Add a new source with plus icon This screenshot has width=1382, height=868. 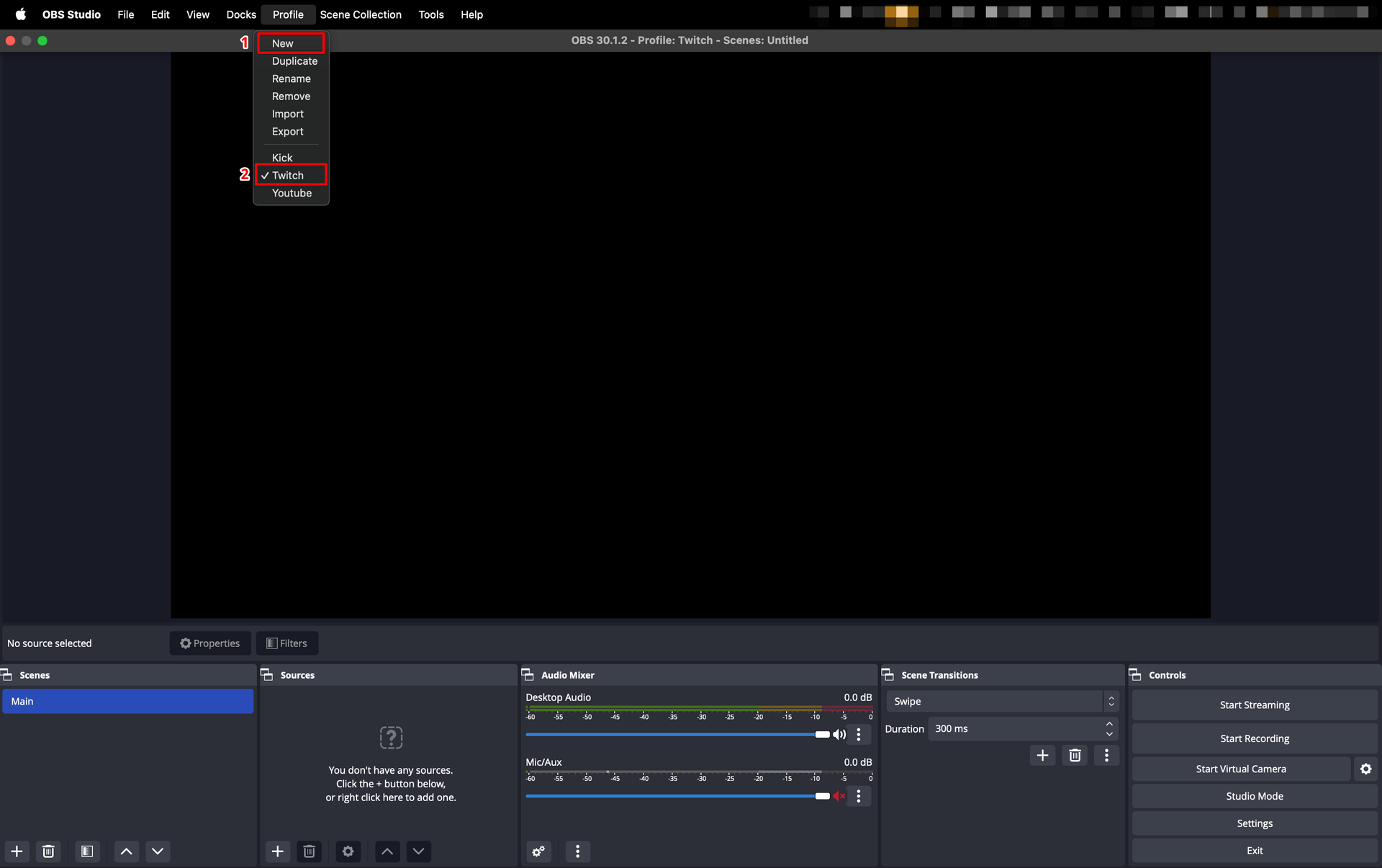tap(277, 851)
